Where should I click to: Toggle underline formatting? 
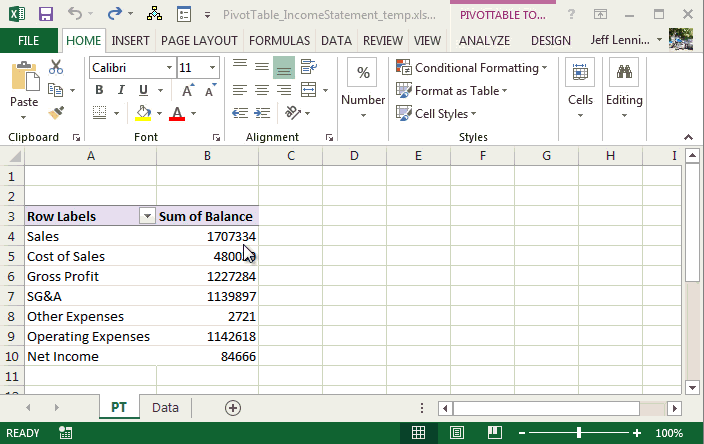coord(143,90)
